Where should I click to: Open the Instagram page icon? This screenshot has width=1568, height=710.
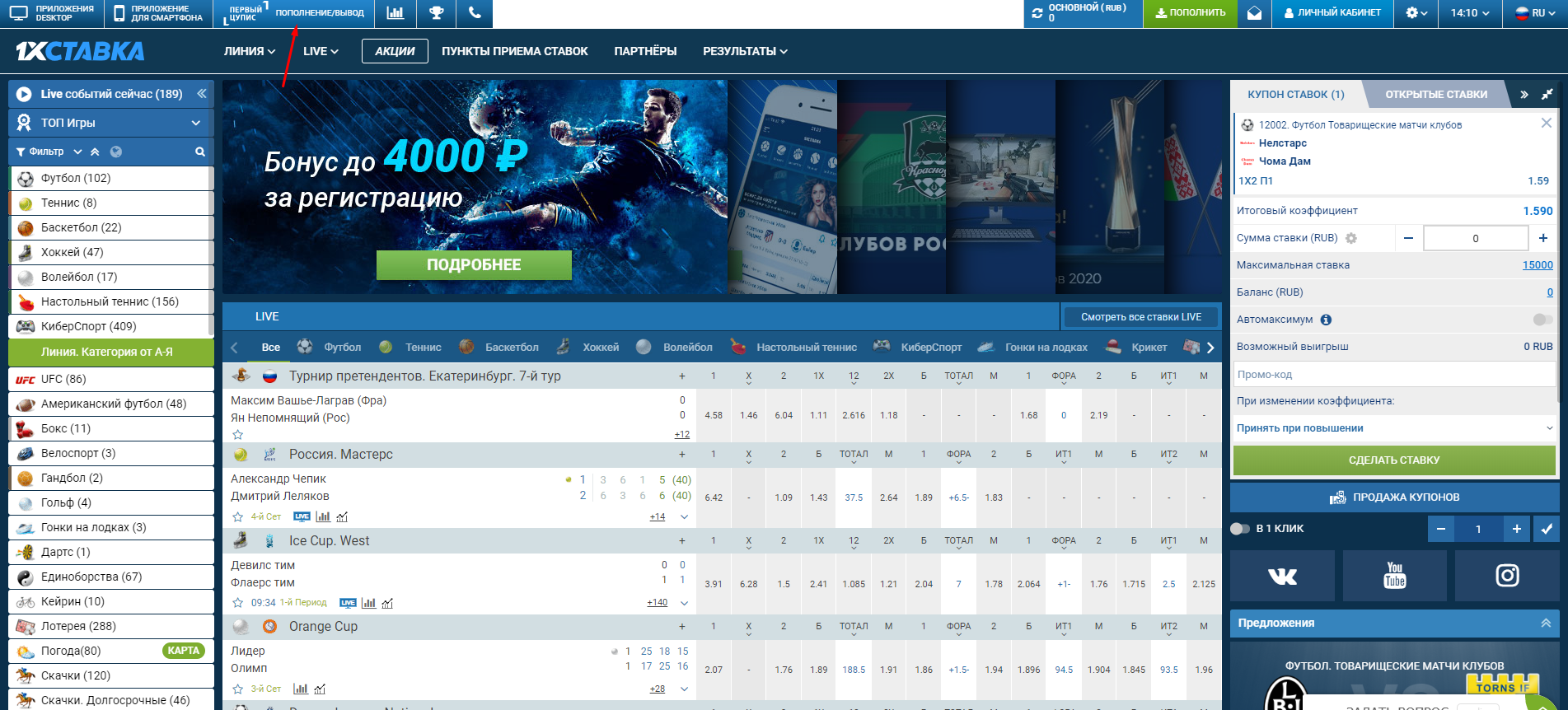(x=1507, y=577)
